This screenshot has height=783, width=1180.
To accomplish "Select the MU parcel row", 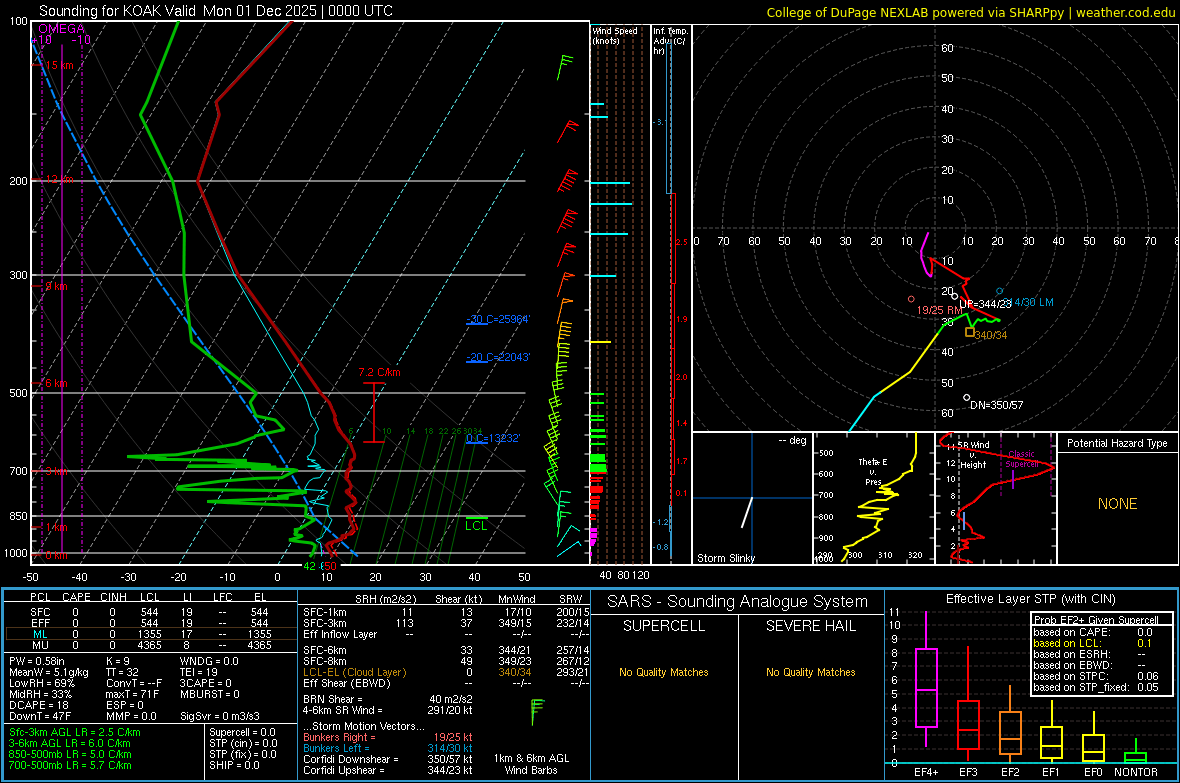I will (149, 645).
